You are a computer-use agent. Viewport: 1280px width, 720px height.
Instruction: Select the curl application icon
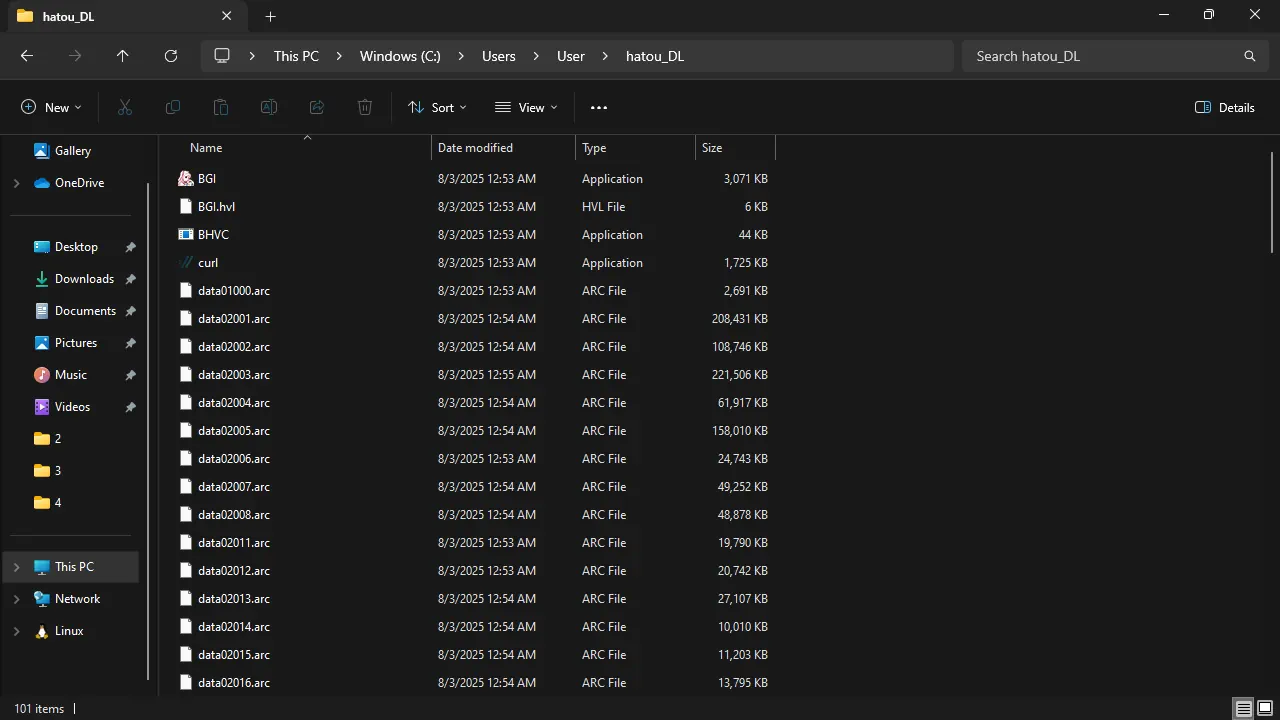pos(185,262)
